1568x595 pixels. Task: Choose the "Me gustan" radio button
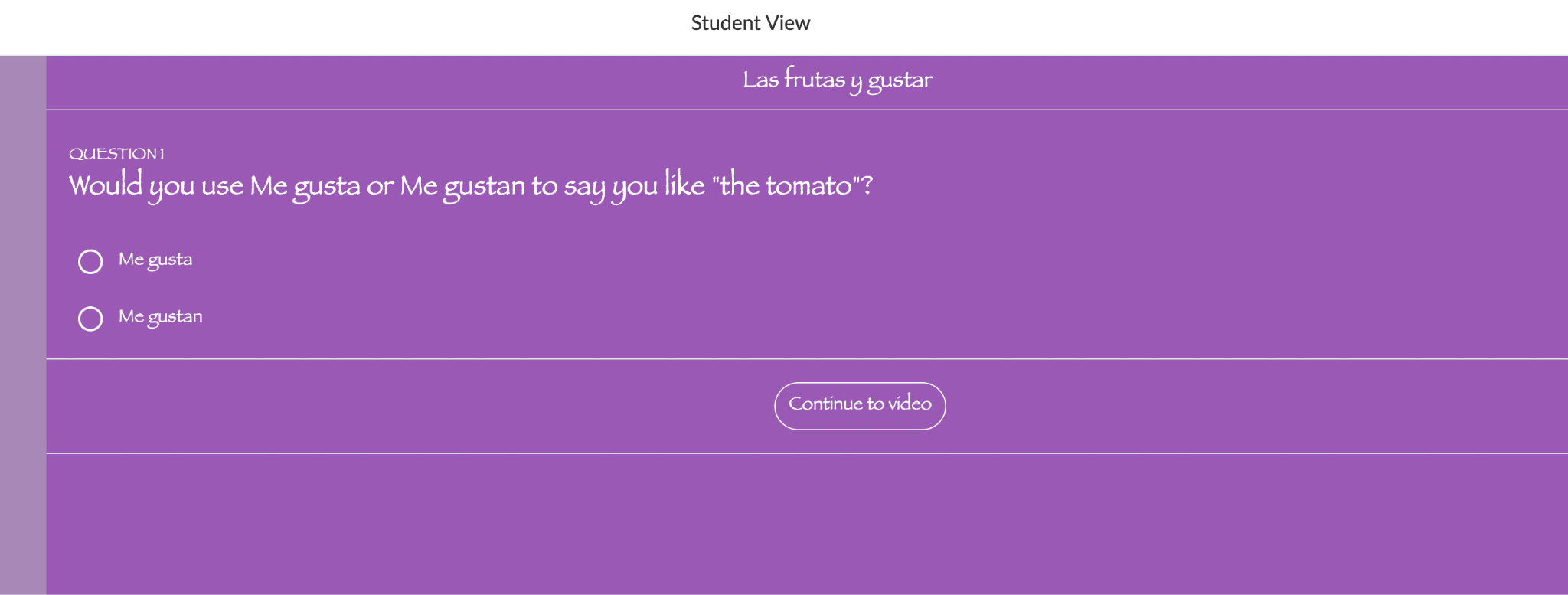click(x=90, y=319)
